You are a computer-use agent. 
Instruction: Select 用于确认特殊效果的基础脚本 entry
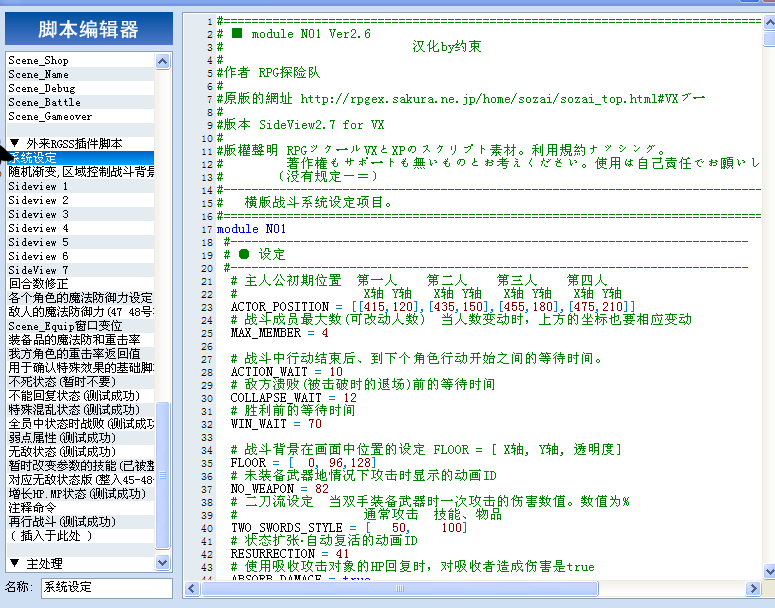81,368
